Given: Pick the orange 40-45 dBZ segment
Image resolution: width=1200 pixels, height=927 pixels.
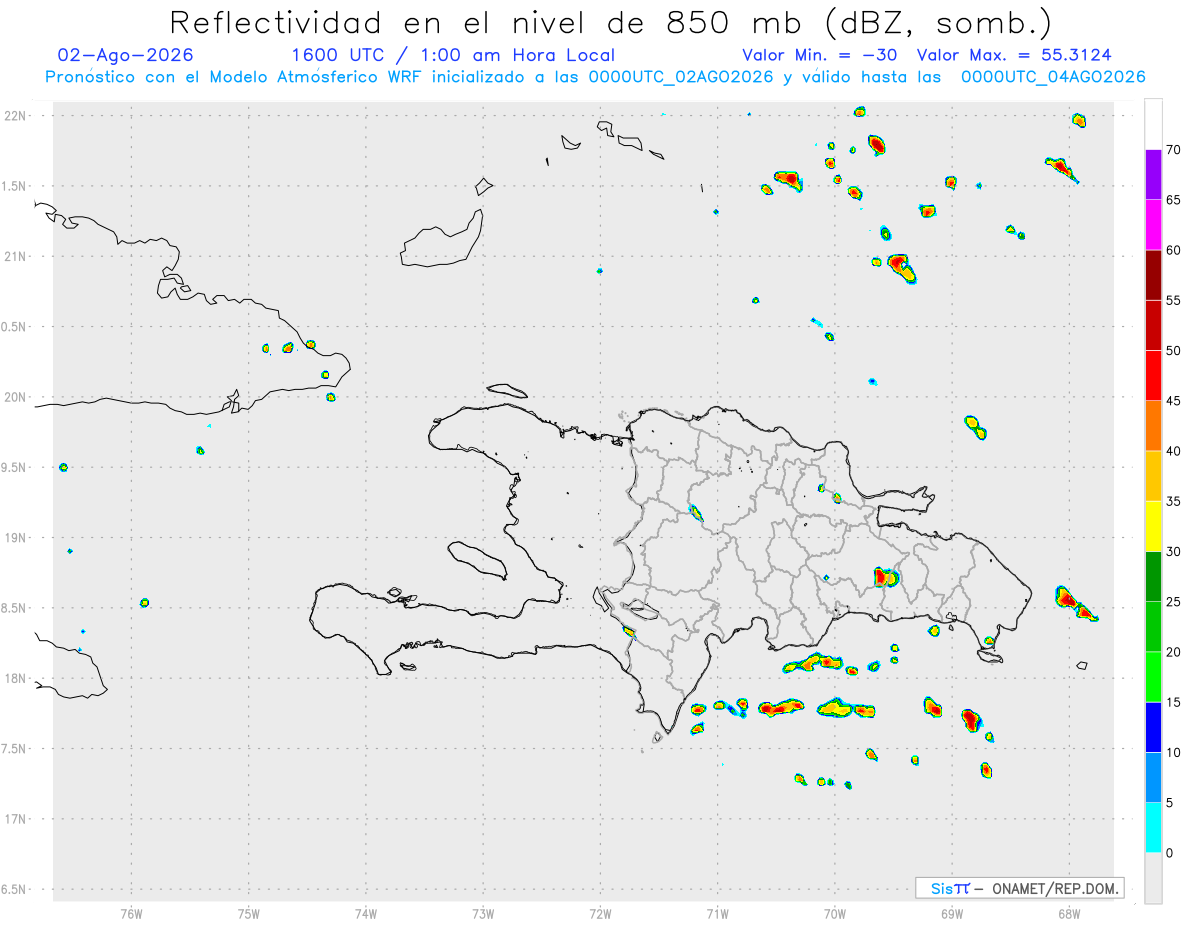Looking at the screenshot, I should point(1153,426).
